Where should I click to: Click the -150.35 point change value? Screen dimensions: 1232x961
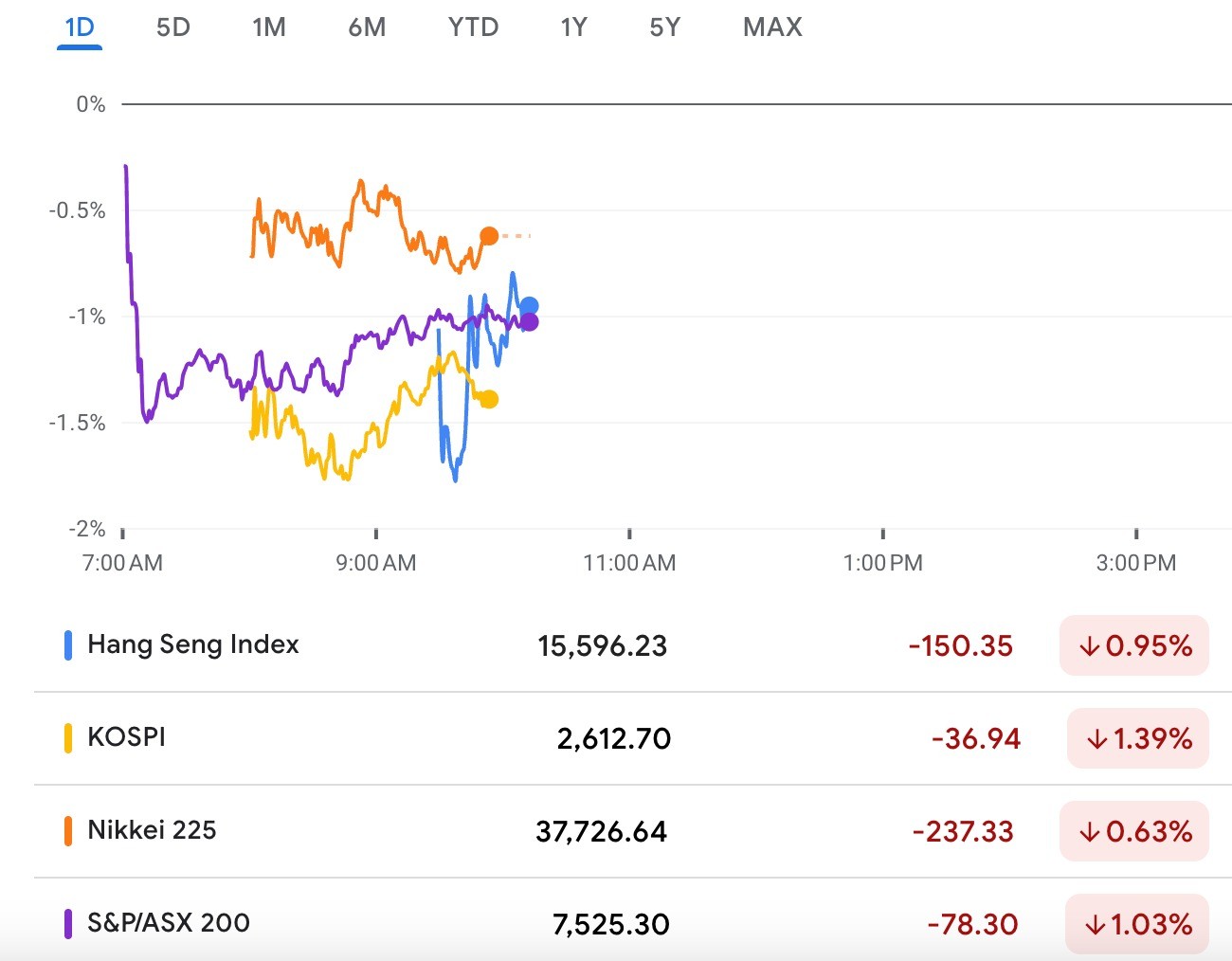click(961, 646)
